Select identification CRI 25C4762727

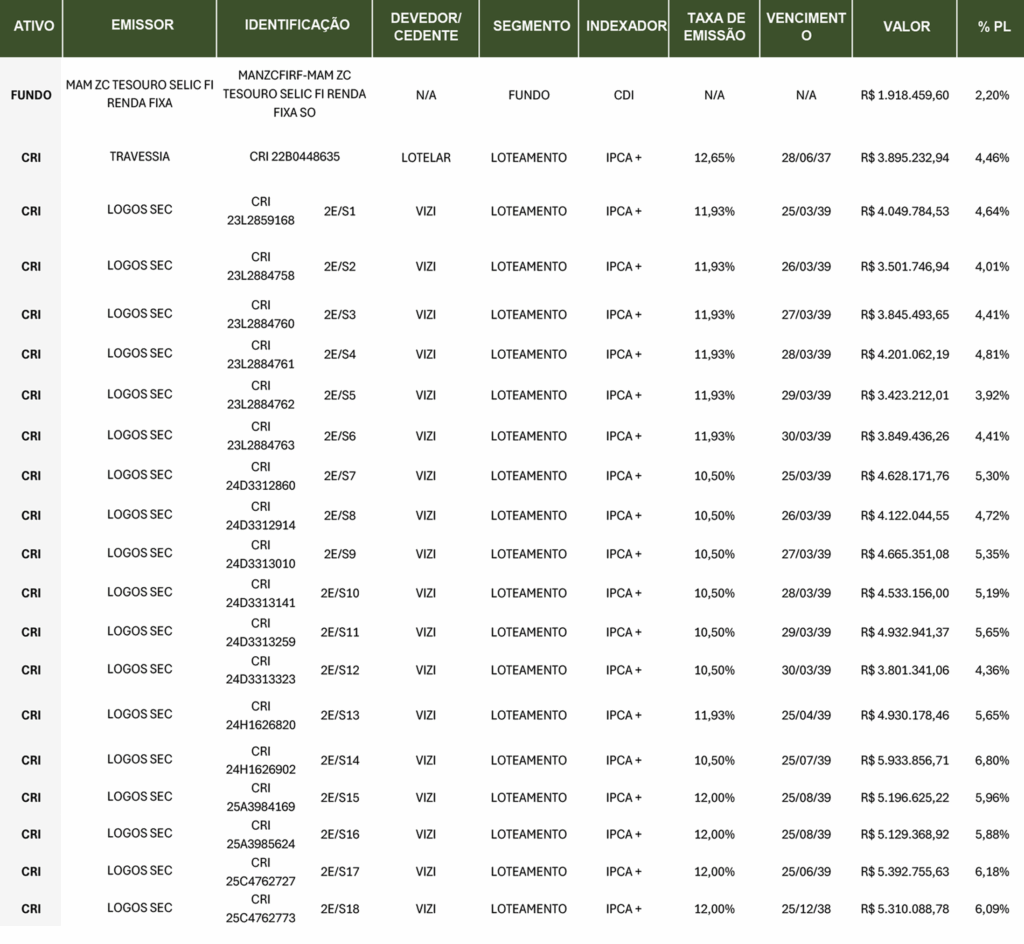click(261, 872)
